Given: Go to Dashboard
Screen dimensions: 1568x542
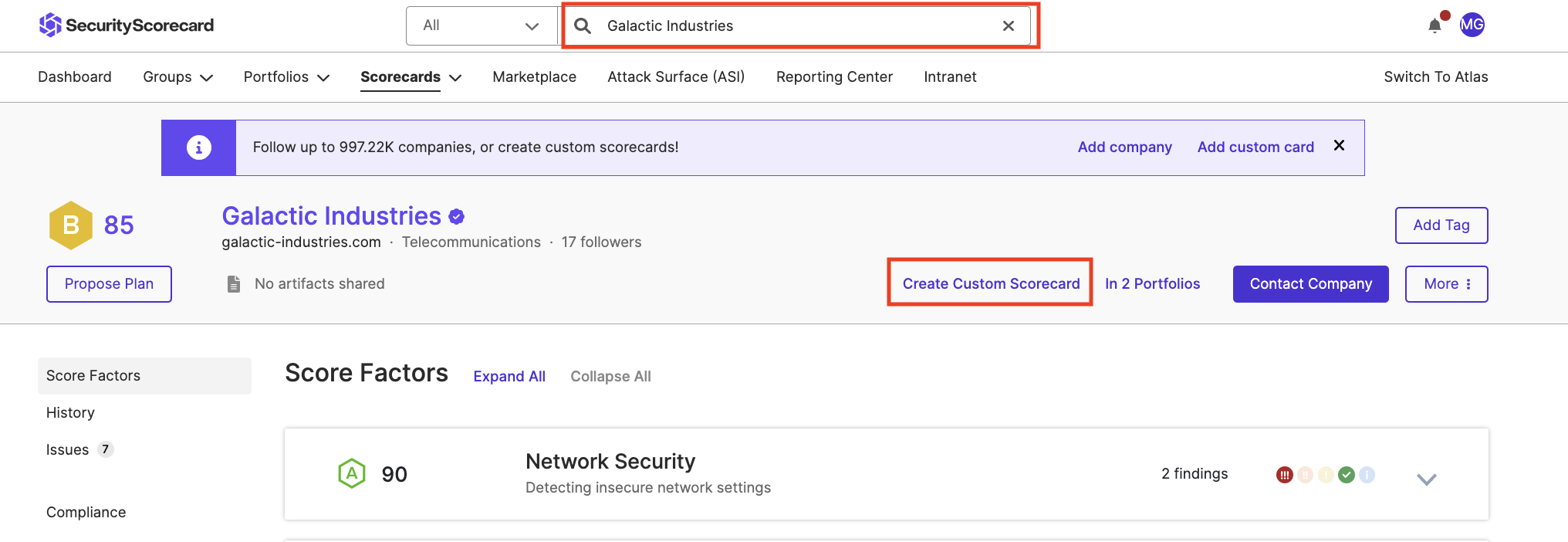Looking at the screenshot, I should pos(75,76).
